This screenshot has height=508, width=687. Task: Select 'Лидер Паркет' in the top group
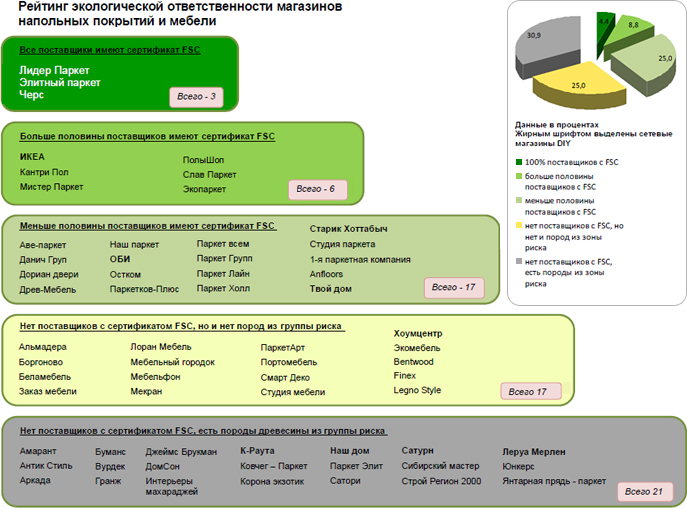click(x=54, y=70)
